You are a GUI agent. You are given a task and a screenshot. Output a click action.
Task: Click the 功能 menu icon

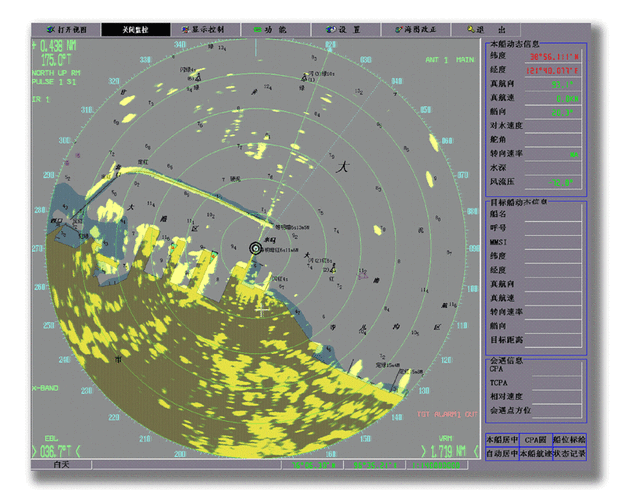point(258,30)
